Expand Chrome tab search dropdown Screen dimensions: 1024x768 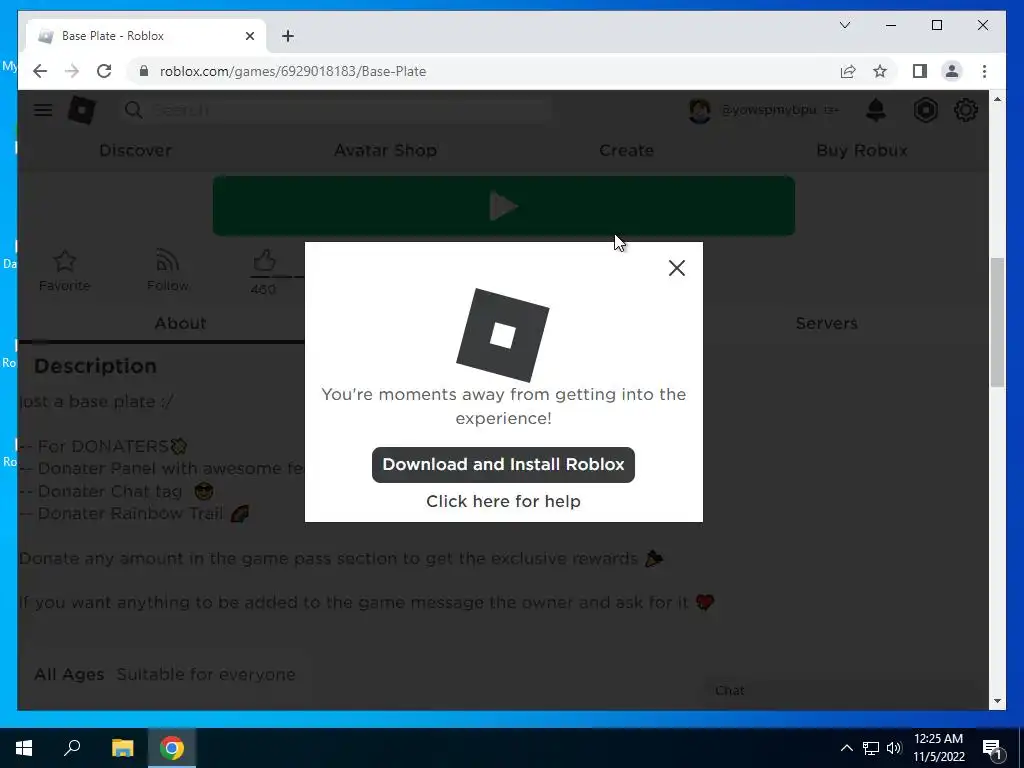click(x=844, y=25)
